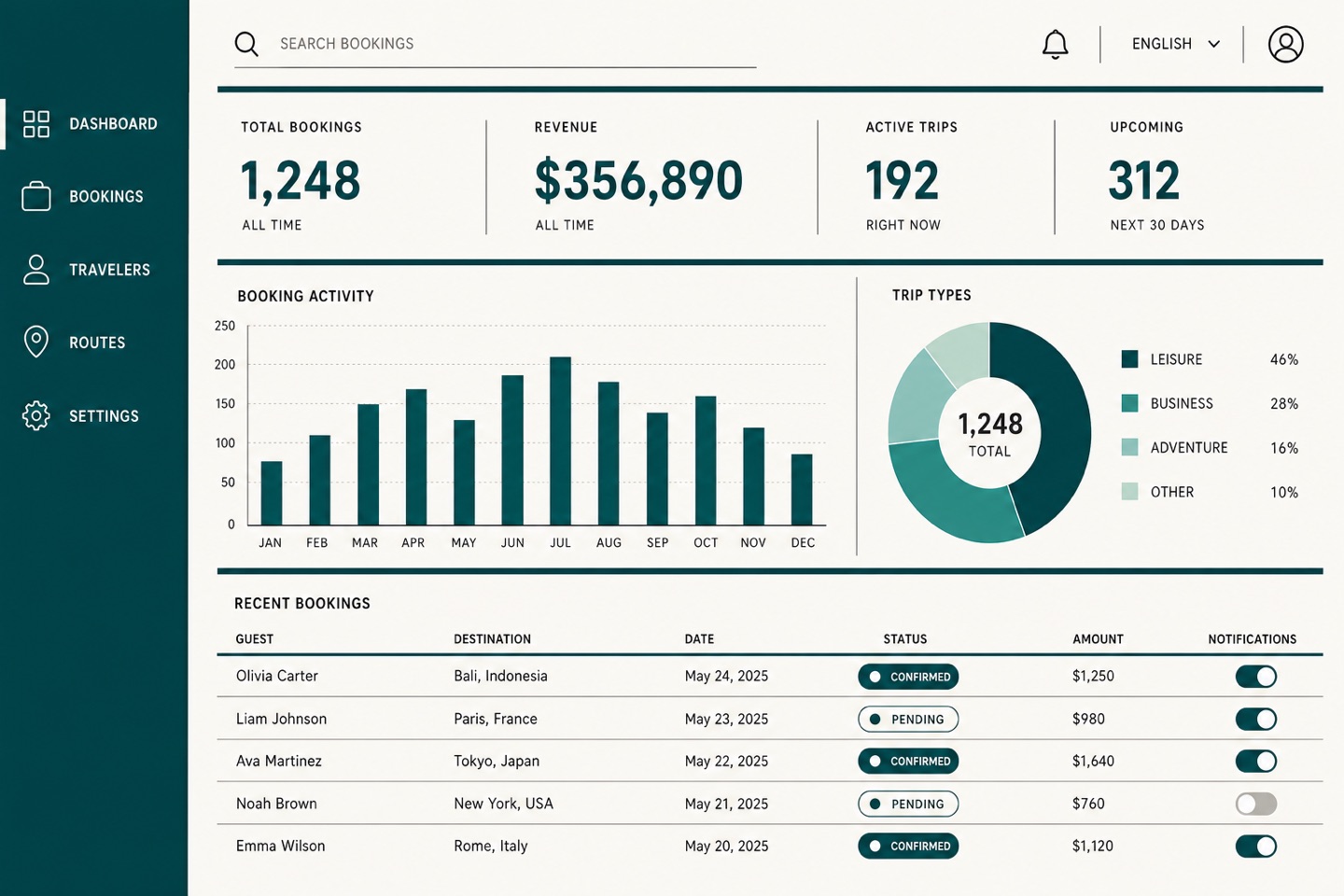Click Emma Wilson's Confirmed status badge
The image size is (1344, 896).
pyautogui.click(x=908, y=847)
